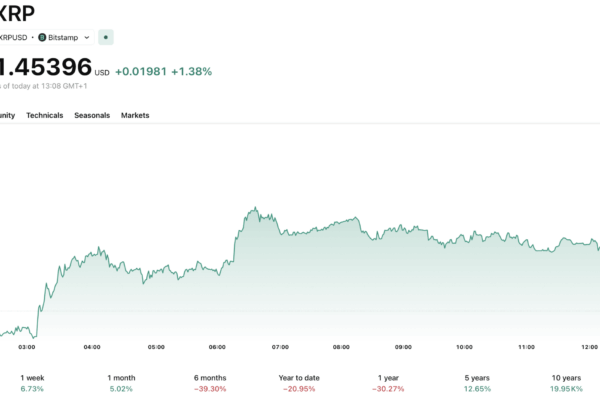Image resolution: width=600 pixels, height=400 pixels.
Task: Click the chart peak near 07:00
Action: (256, 209)
